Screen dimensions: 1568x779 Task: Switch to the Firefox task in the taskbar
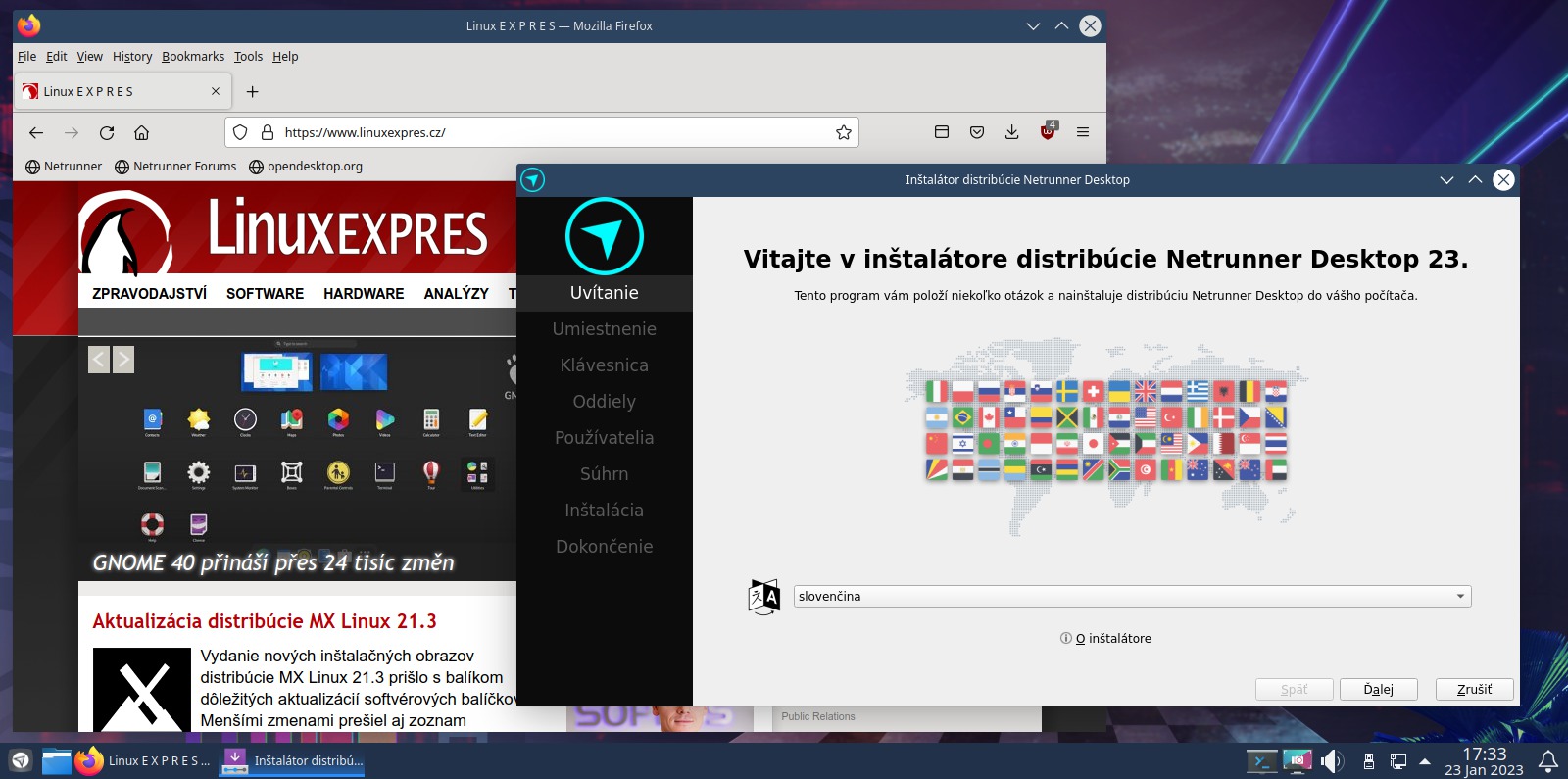(143, 760)
